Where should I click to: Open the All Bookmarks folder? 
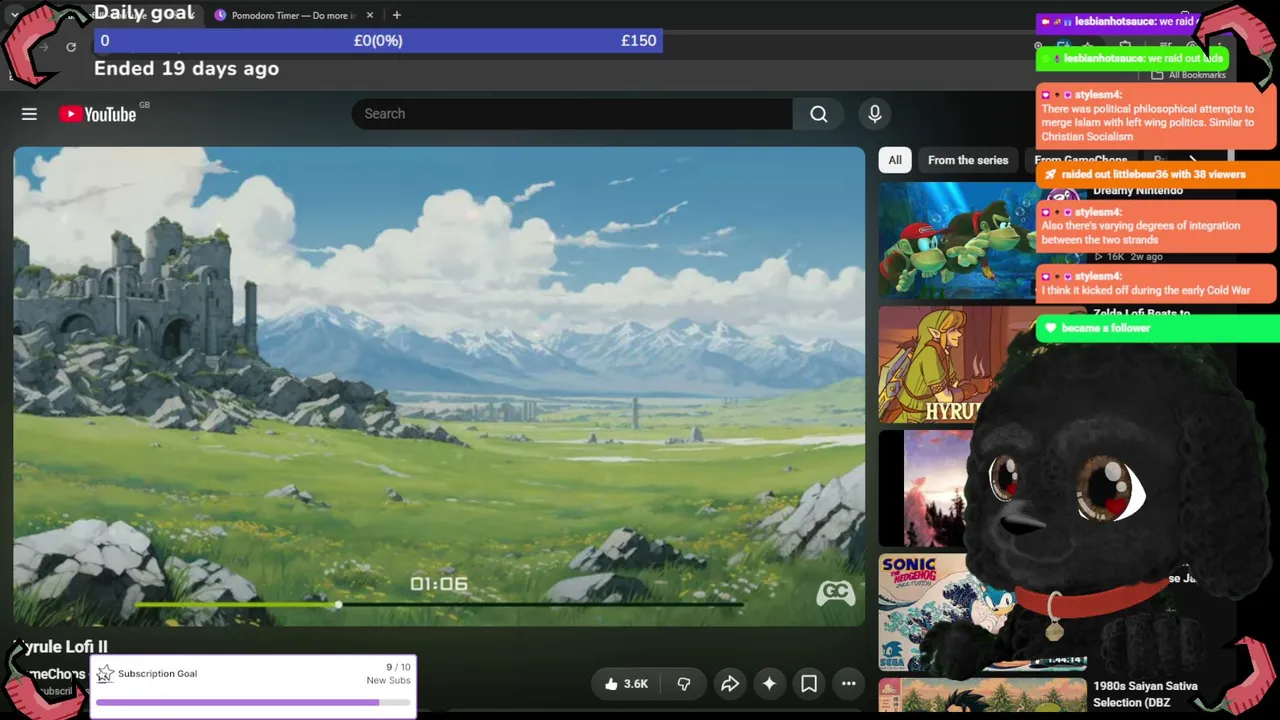pyautogui.click(x=1189, y=75)
